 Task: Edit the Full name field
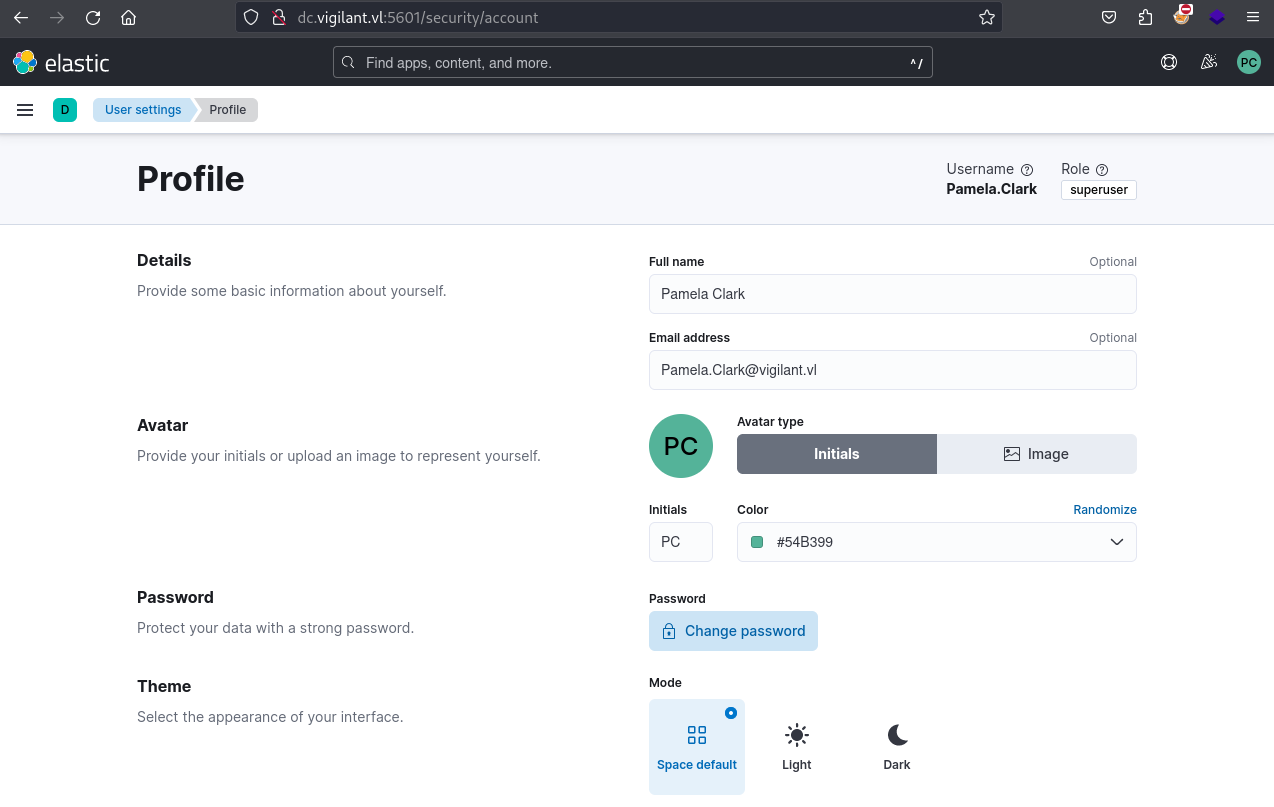point(893,294)
